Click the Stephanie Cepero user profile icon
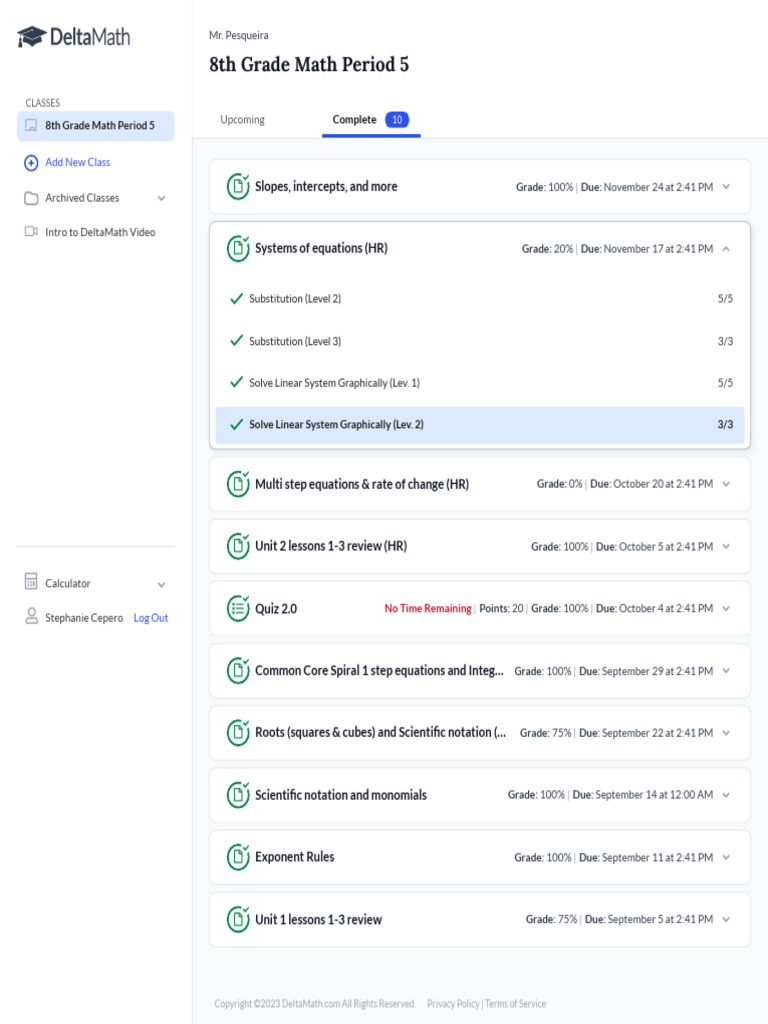The height and width of the screenshot is (1024, 768). [x=31, y=617]
